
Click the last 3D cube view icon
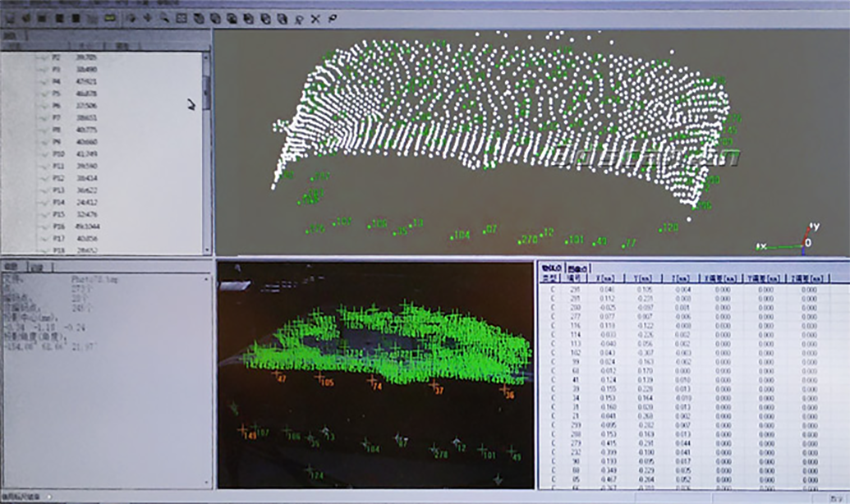coord(281,18)
